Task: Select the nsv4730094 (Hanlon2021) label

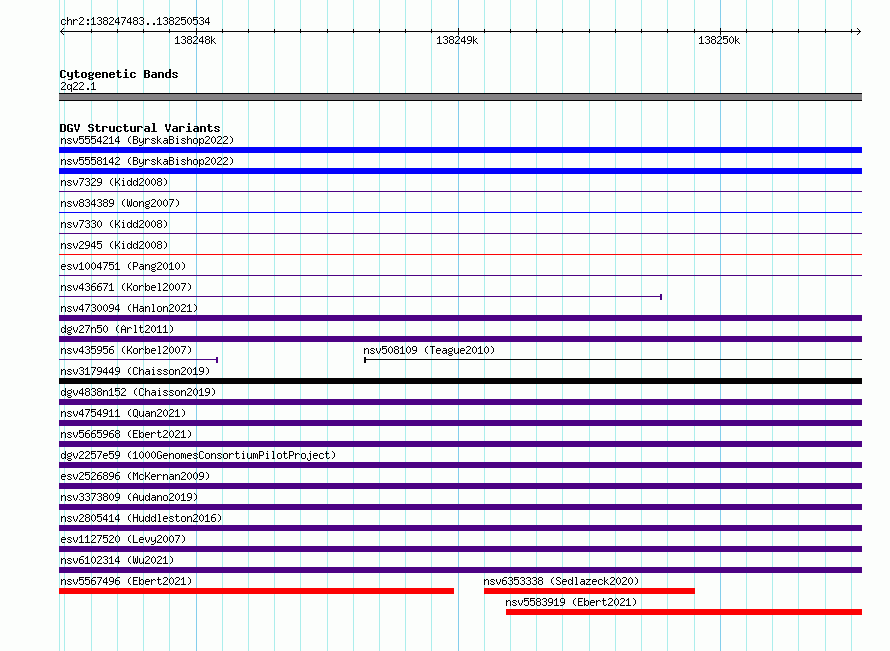Action: point(129,308)
